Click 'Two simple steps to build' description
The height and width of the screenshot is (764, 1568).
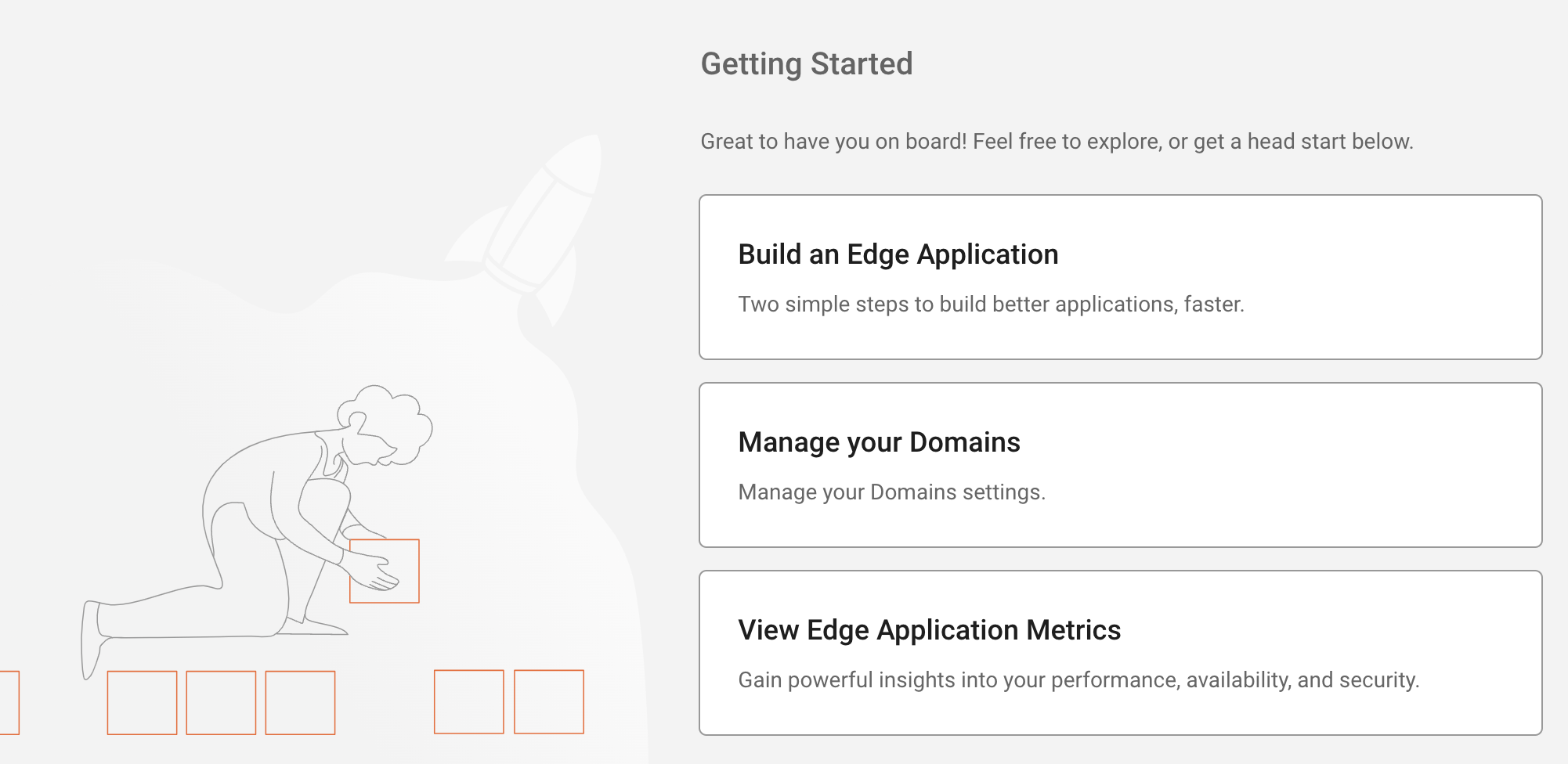click(991, 305)
